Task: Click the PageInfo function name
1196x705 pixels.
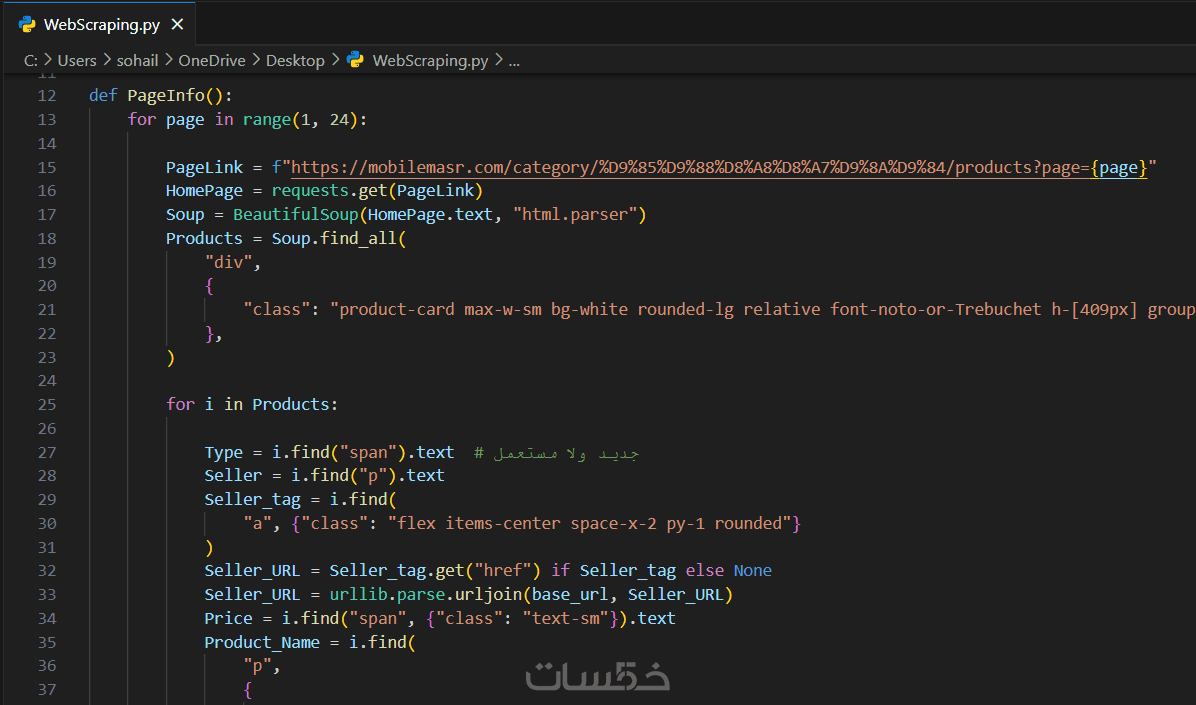Action: 165,96
